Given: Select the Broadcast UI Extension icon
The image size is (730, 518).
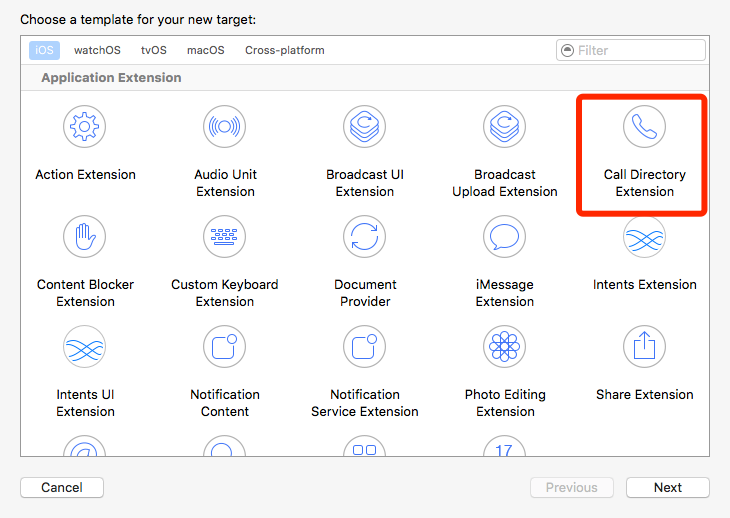Looking at the screenshot, I should (365, 127).
